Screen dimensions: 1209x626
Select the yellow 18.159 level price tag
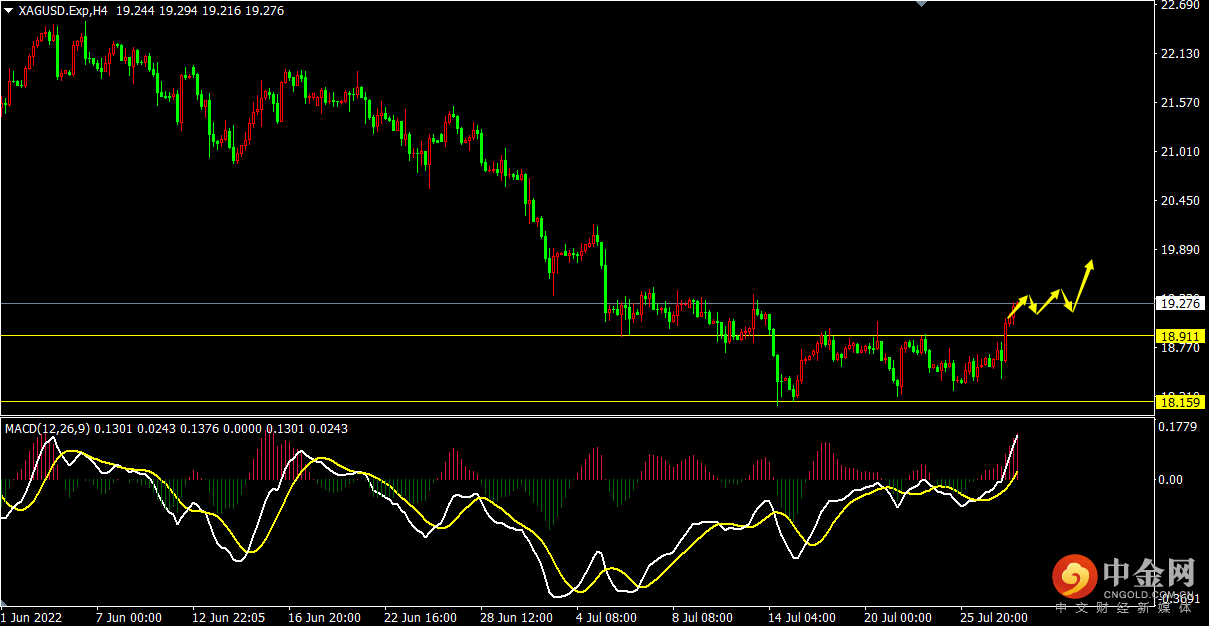pos(1180,402)
